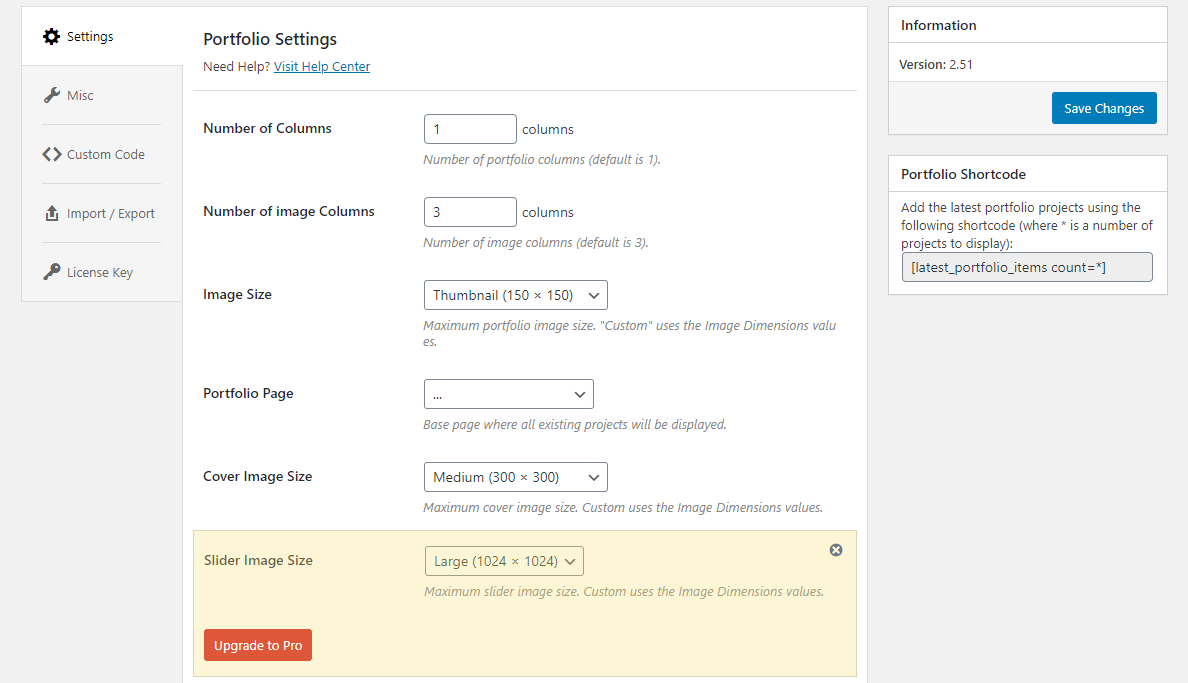The image size is (1188, 683).
Task: Open the Custom Code section
Action: click(x=101, y=154)
